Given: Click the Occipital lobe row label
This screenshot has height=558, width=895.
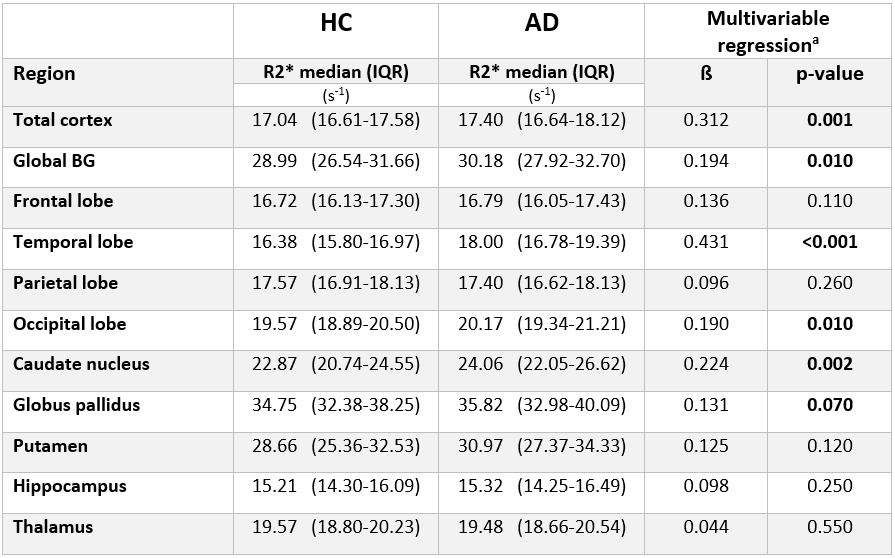Looking at the screenshot, I should click(68, 324).
